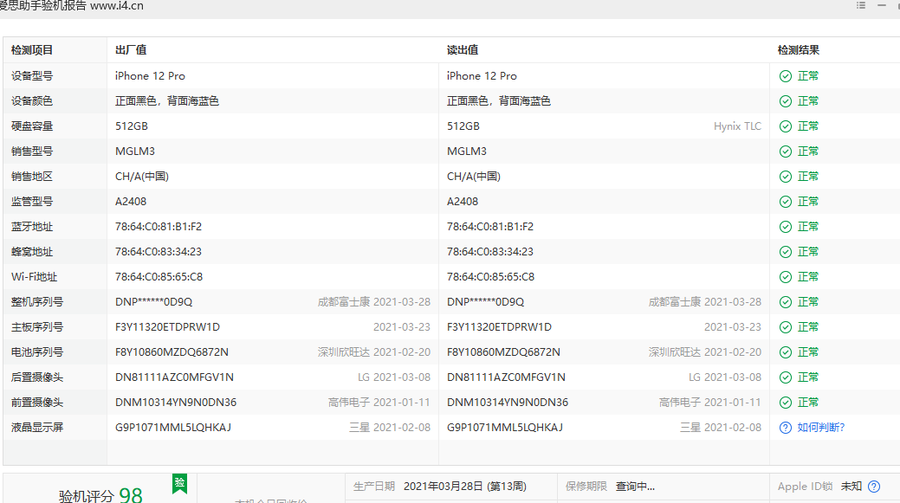900x503 pixels.
Task: Click the green check icon in 蓝牙地址 row
Action: [785, 227]
